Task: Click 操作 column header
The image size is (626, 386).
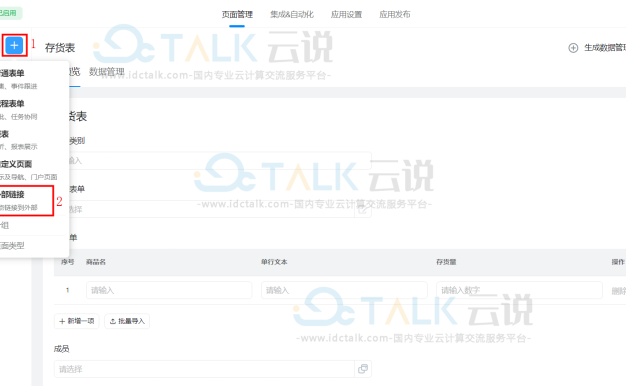Action: 618,262
